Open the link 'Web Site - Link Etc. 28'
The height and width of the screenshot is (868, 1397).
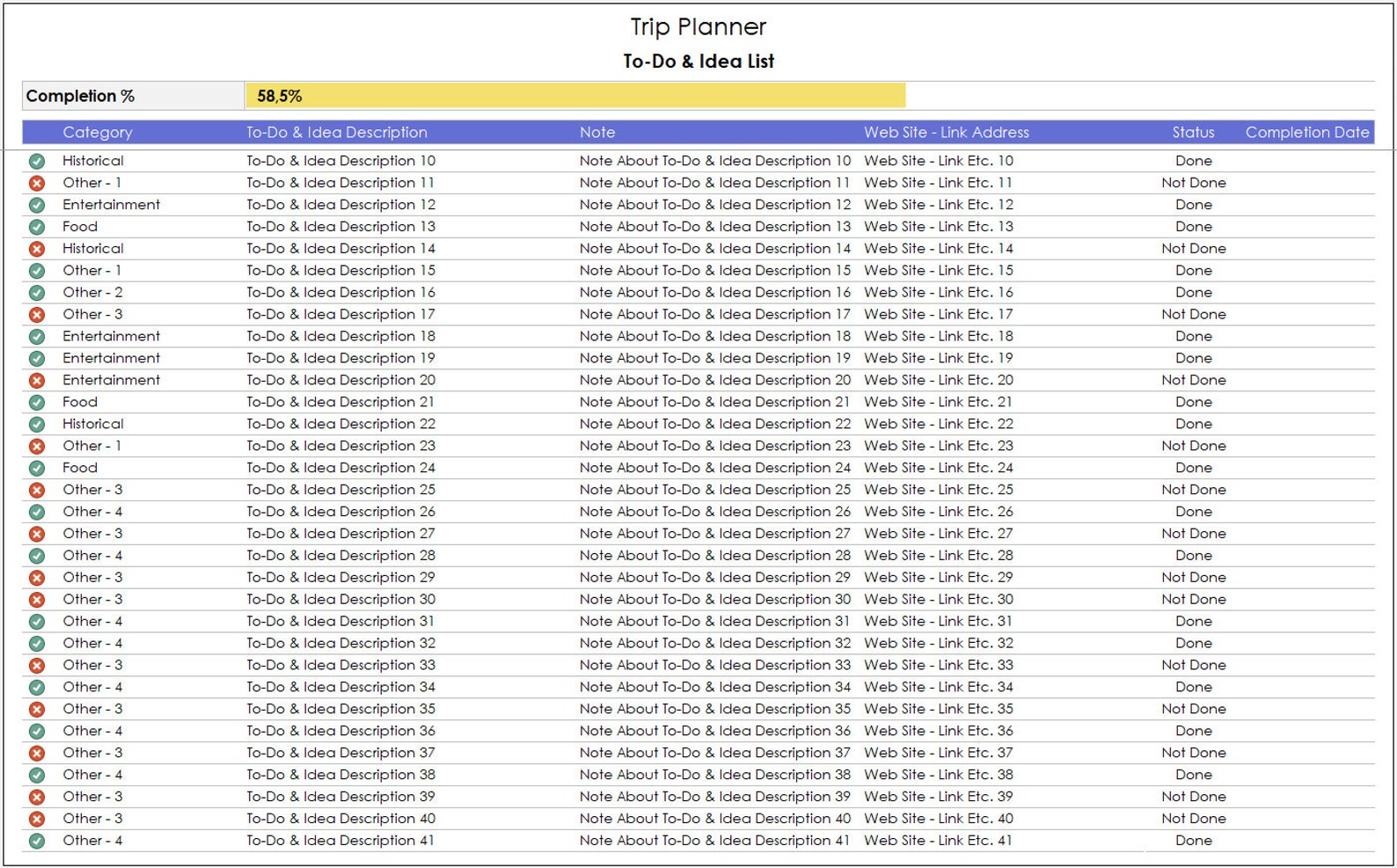tap(939, 555)
